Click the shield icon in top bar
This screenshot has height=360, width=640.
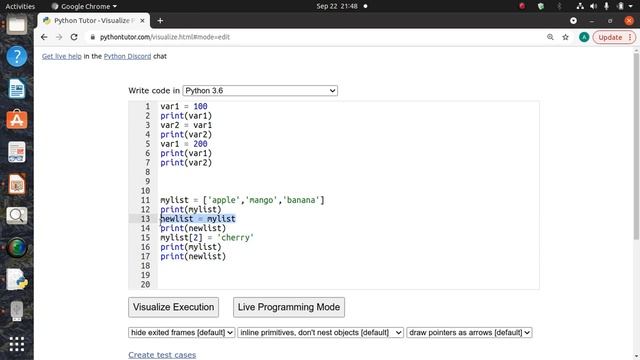(541, 6)
